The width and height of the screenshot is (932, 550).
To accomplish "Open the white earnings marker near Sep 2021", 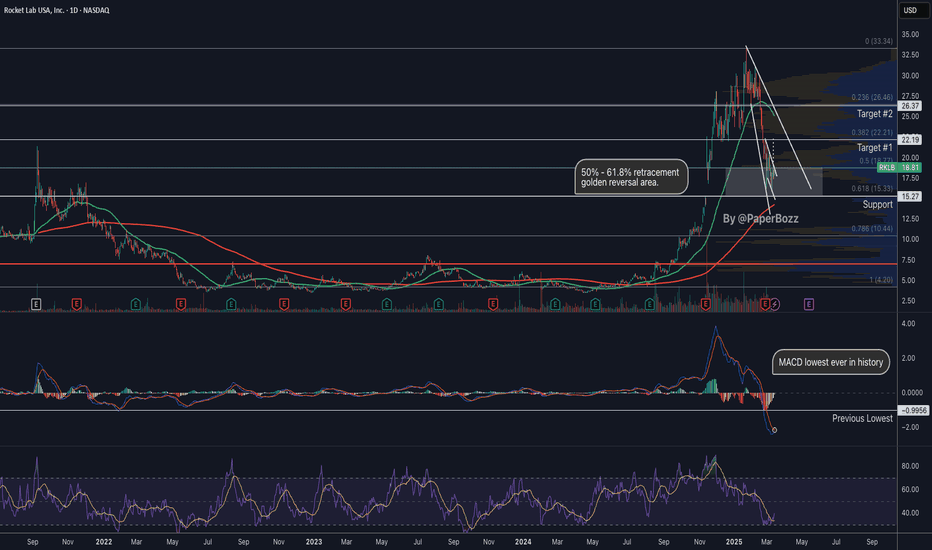I will (x=36, y=304).
